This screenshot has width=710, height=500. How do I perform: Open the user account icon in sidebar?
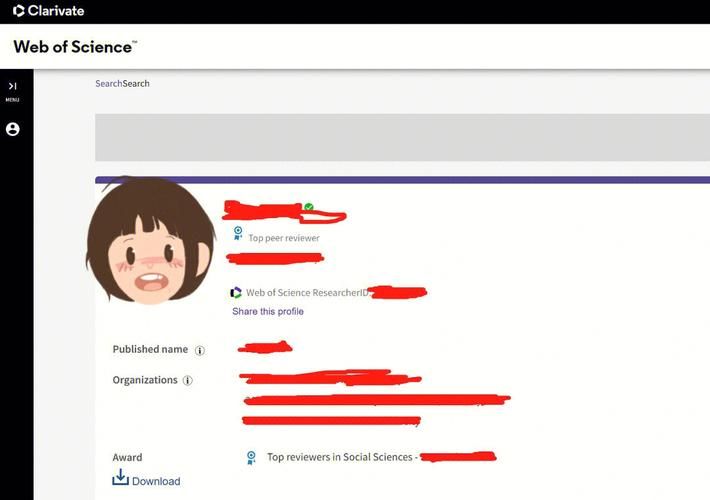[x=13, y=129]
